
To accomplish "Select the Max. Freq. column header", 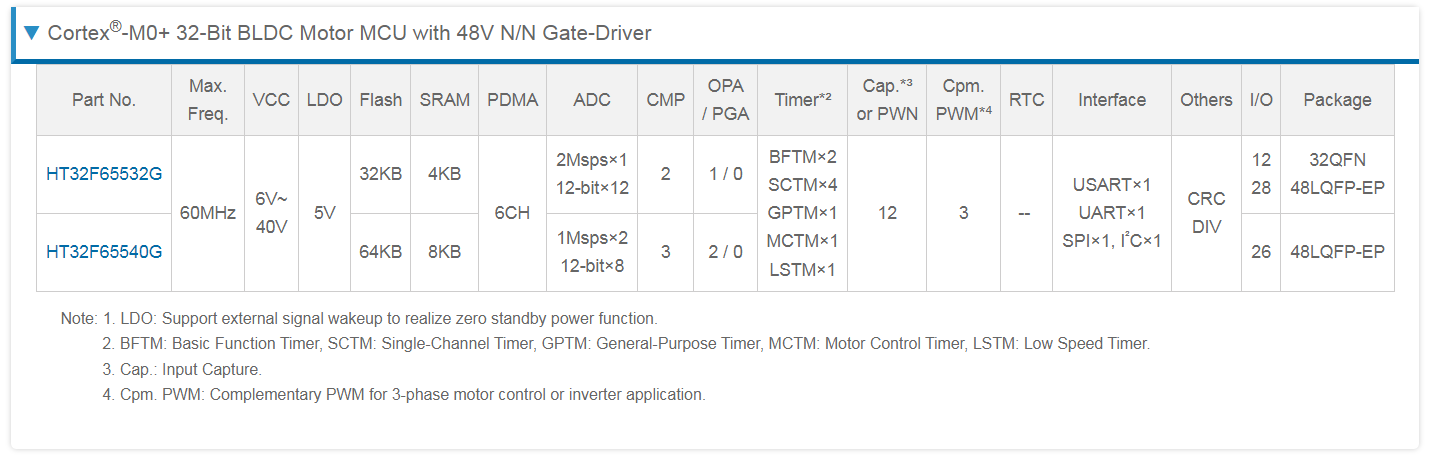I will coord(208,100).
